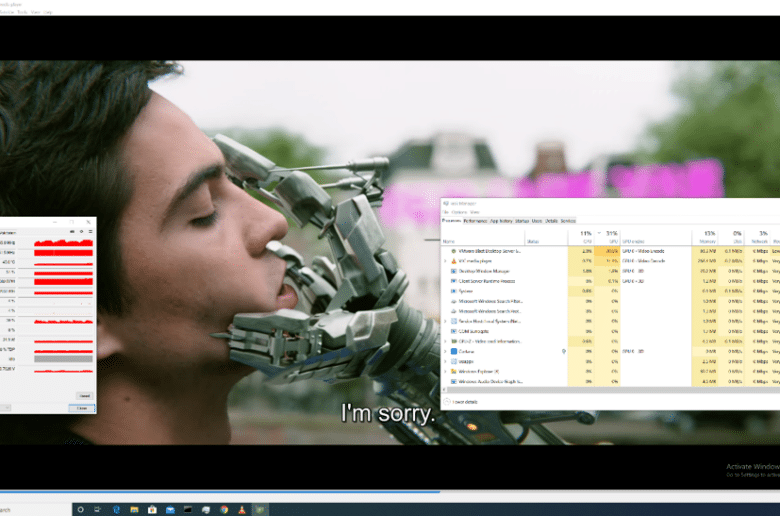Sort processes by the Network column header
This screenshot has width=780, height=516.
tap(758, 237)
